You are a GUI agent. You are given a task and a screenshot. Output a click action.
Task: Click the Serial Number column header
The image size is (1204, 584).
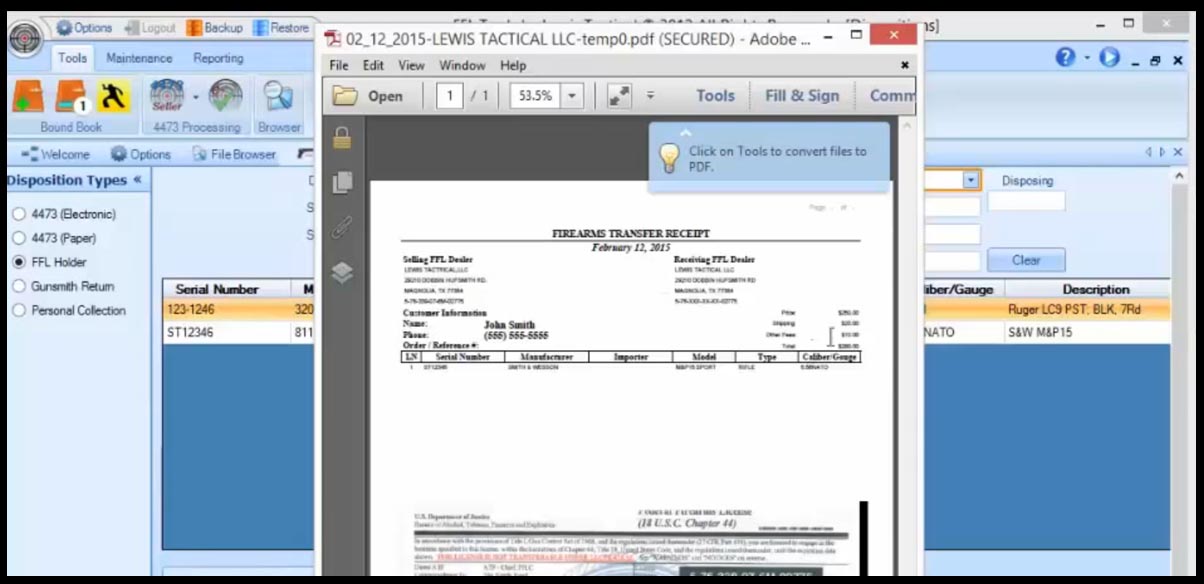click(x=217, y=289)
